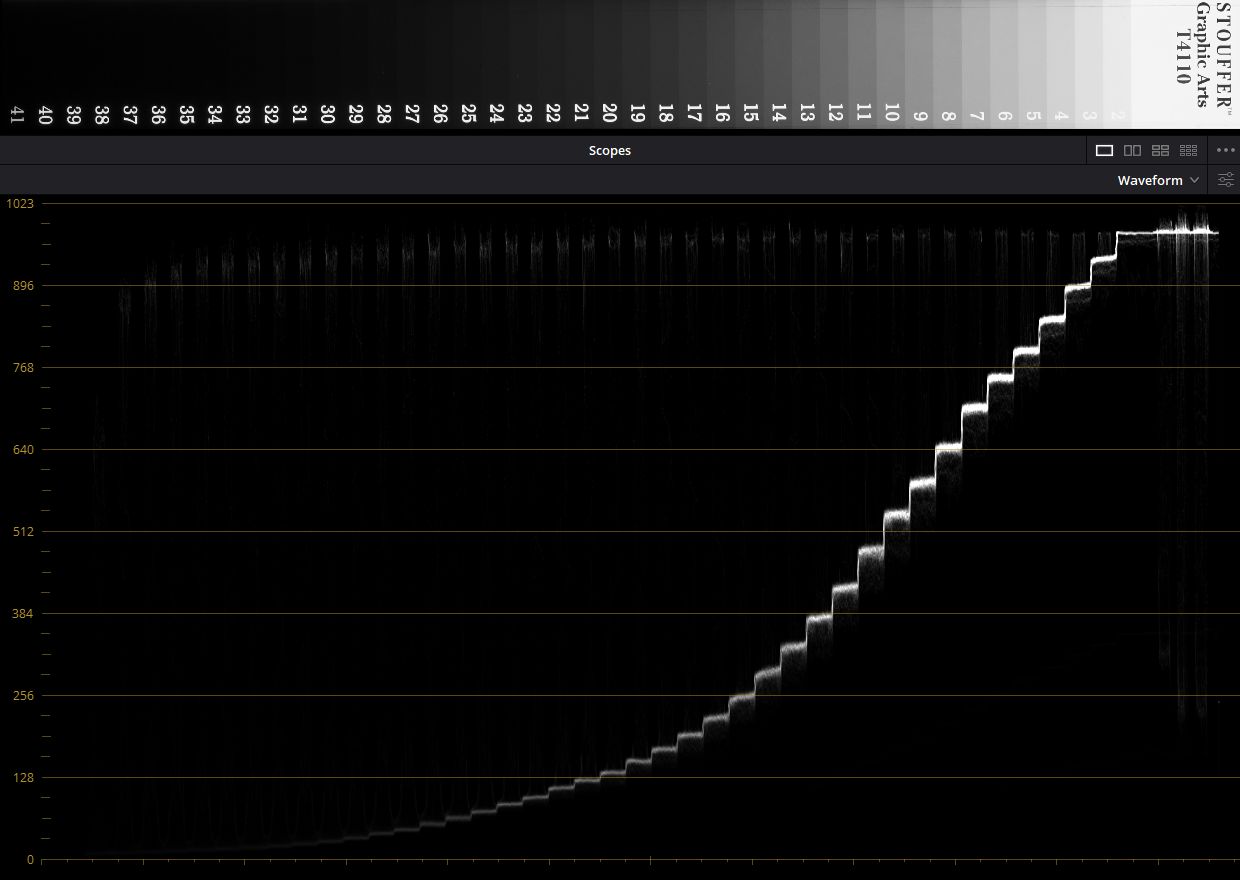This screenshot has height=880, width=1240.
Task: Expand the Waveform scope type dropdown
Action: [x=1159, y=181]
